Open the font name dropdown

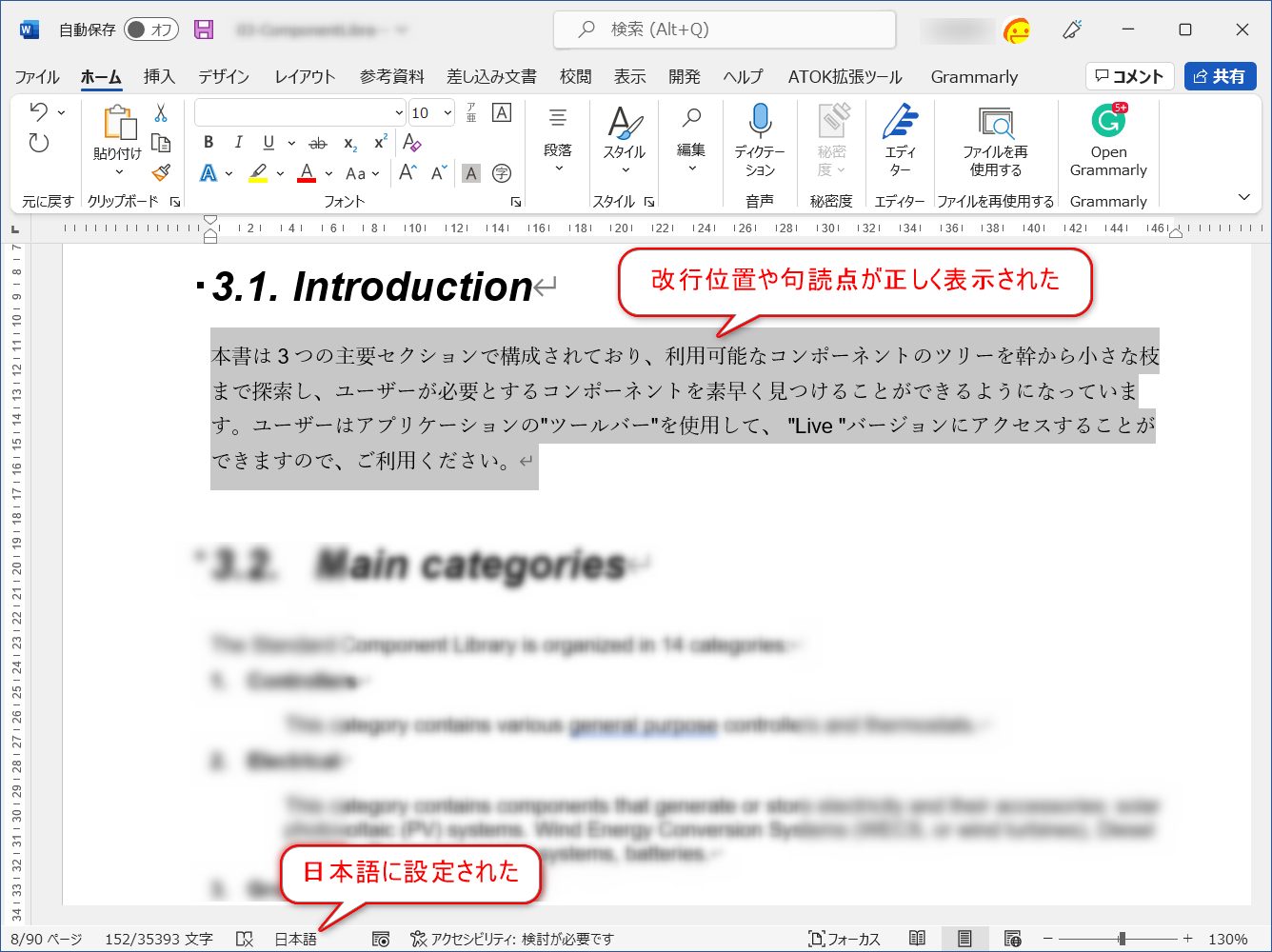pyautogui.click(x=399, y=113)
